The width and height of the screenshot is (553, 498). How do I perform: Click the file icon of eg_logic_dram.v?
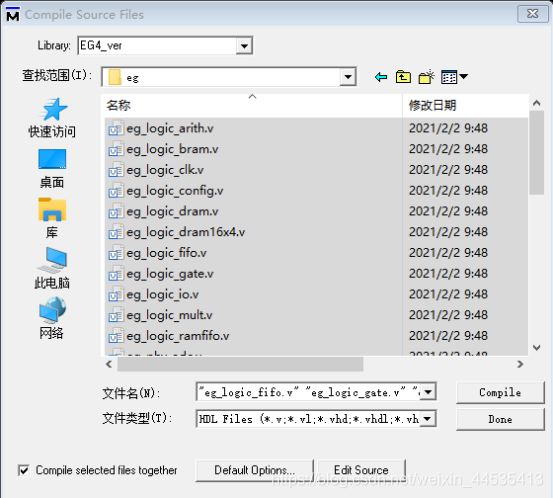116,212
